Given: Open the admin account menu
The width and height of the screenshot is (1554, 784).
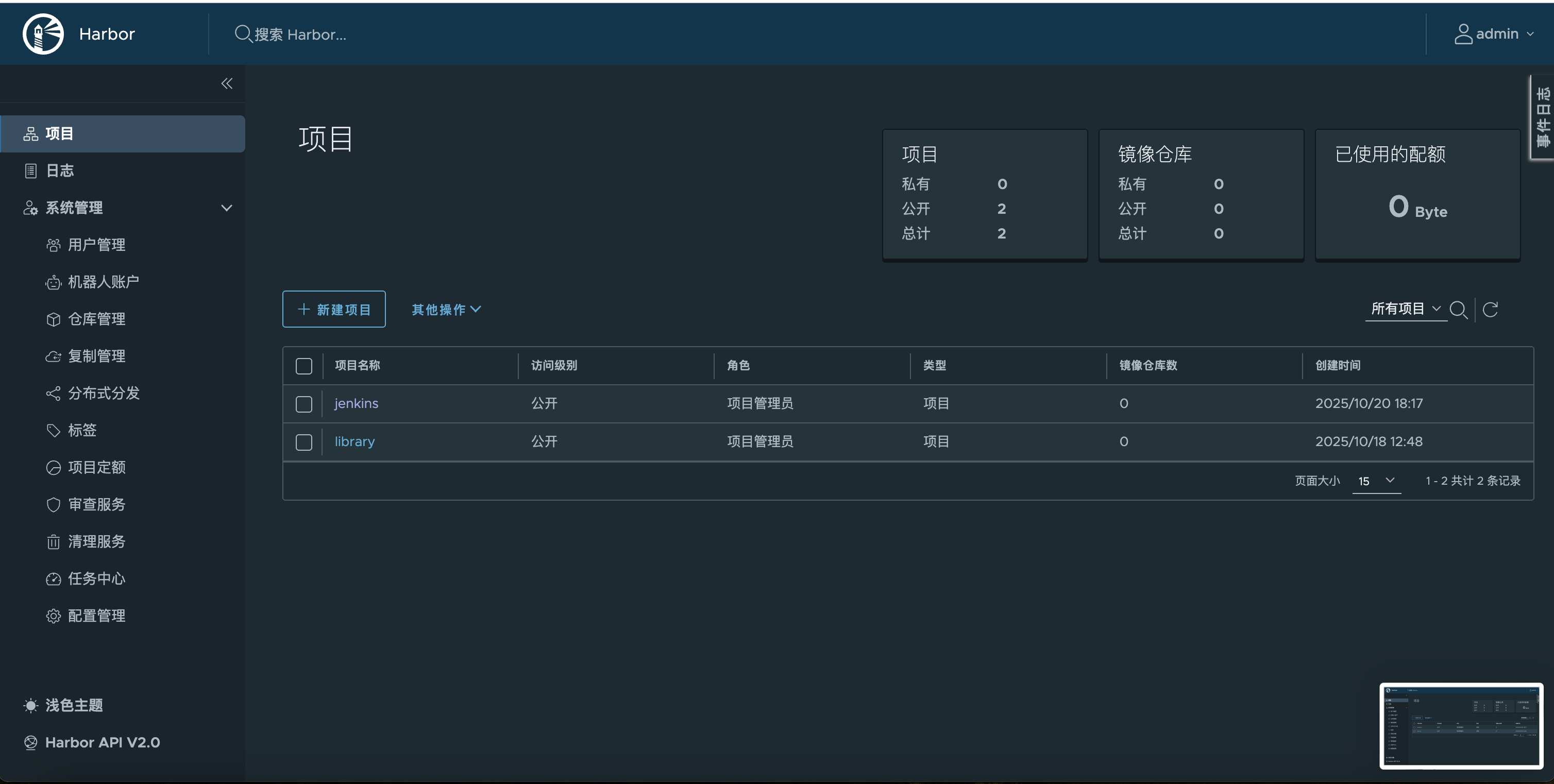Looking at the screenshot, I should (x=1495, y=34).
